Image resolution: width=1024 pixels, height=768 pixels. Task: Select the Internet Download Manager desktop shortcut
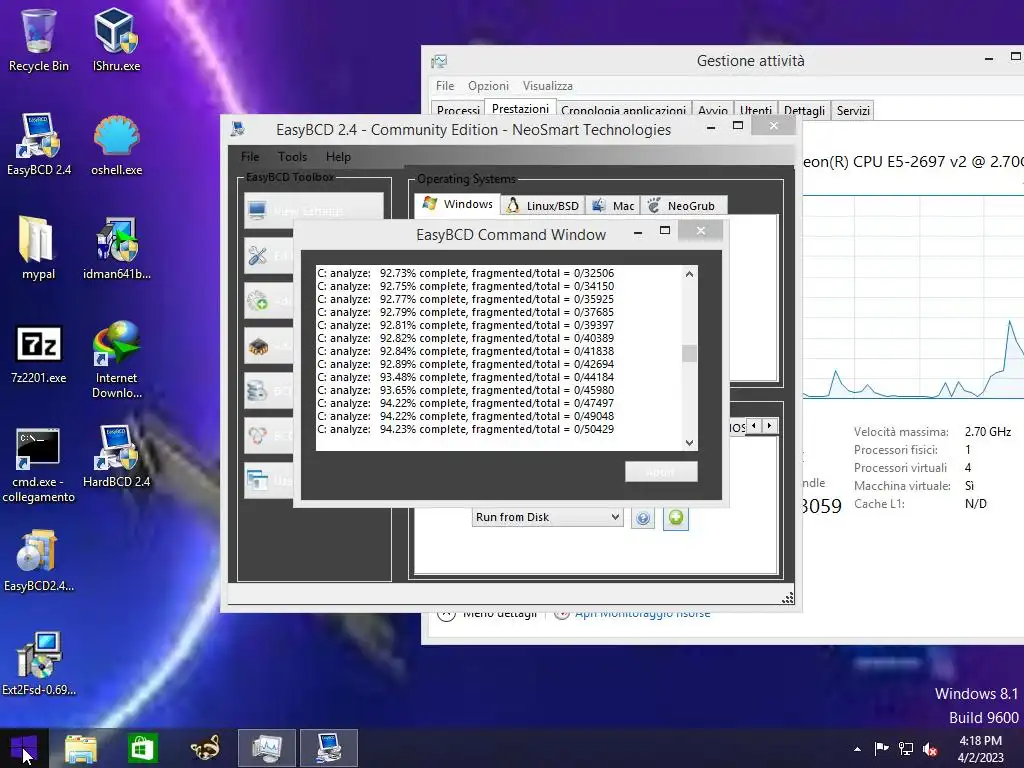coord(116,360)
